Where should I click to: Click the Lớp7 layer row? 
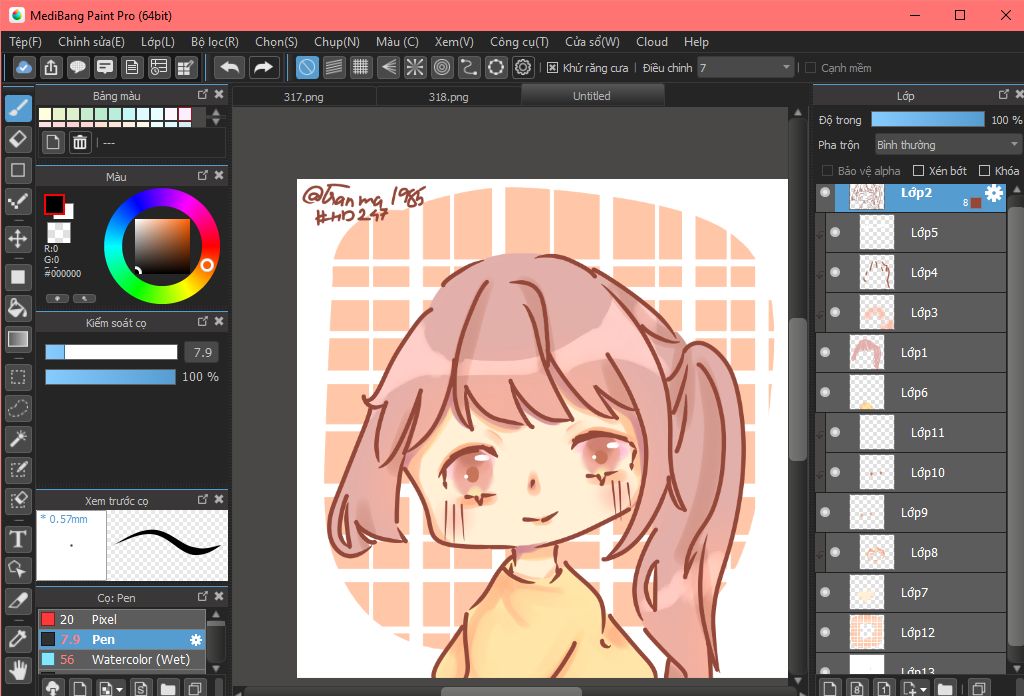[x=911, y=593]
